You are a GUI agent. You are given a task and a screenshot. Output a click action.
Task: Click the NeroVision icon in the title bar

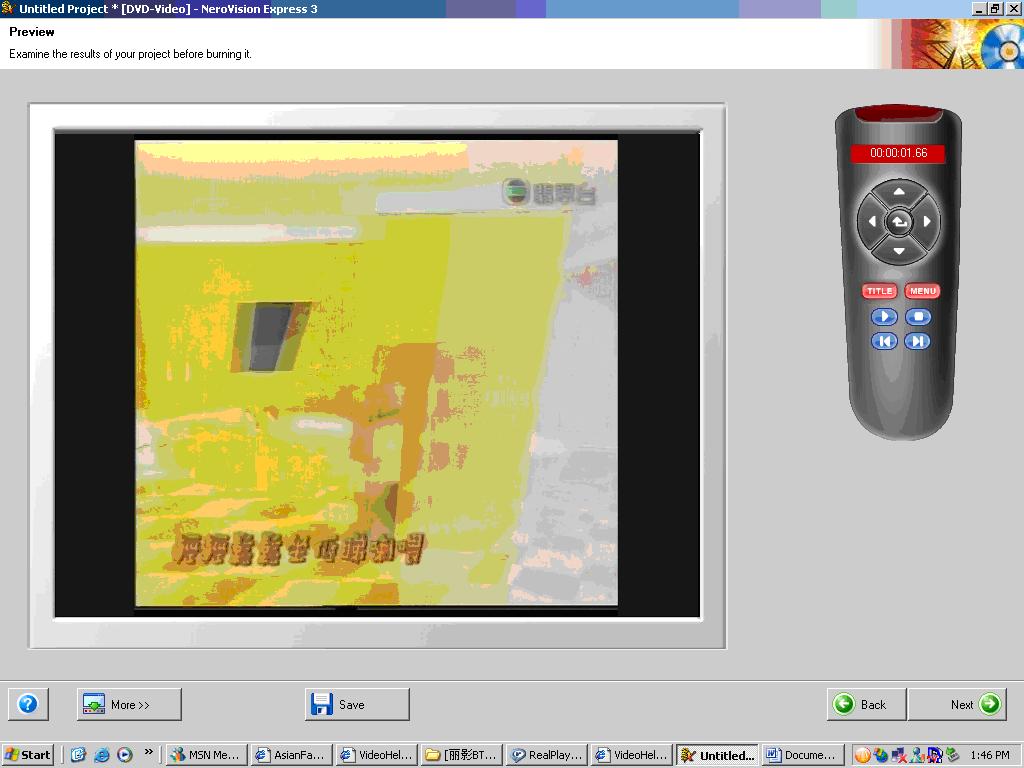click(8, 8)
